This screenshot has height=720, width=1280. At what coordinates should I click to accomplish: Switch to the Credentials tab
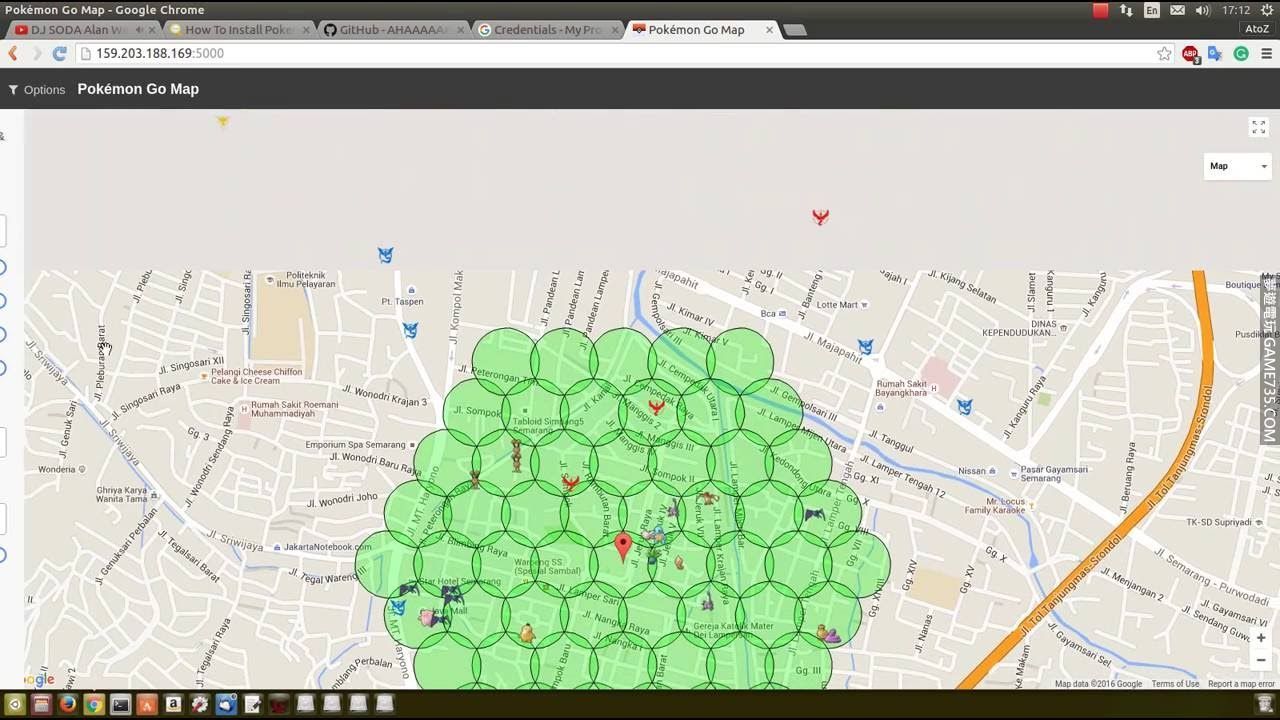[x=545, y=30]
